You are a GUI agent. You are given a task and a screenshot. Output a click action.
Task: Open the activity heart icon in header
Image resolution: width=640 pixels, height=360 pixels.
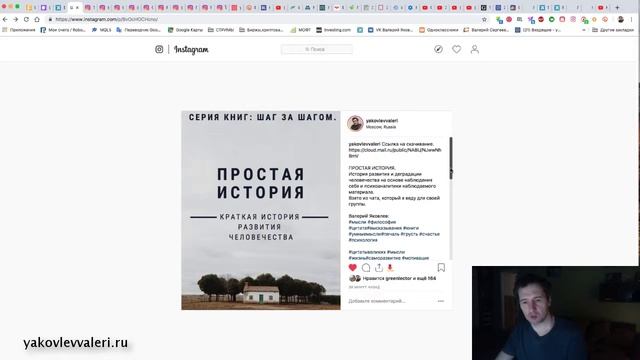click(456, 49)
